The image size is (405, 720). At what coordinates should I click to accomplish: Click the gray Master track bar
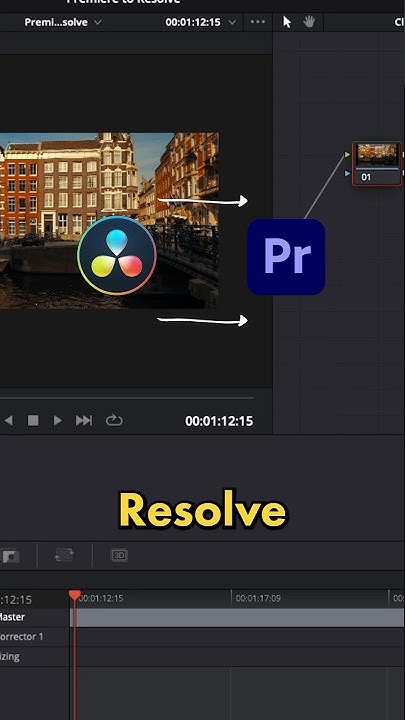tap(237, 618)
